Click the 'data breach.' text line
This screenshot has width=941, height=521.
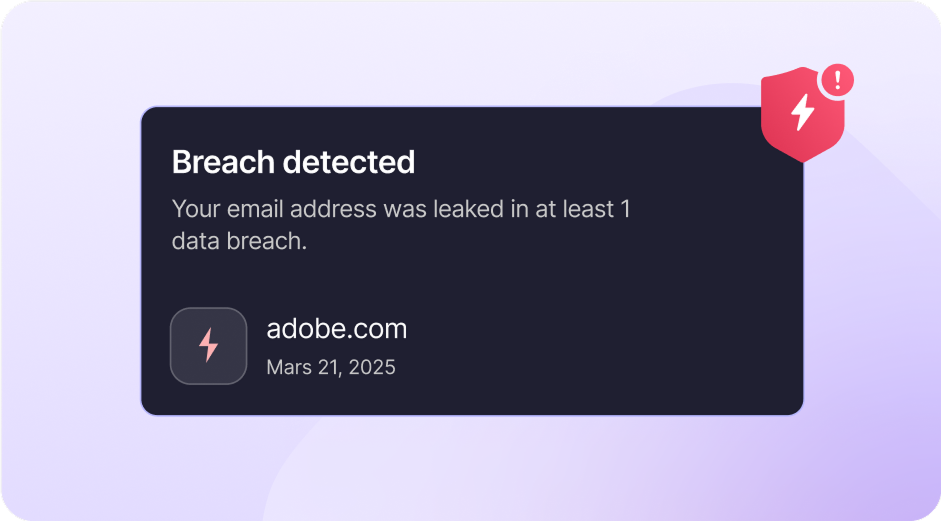(x=238, y=242)
